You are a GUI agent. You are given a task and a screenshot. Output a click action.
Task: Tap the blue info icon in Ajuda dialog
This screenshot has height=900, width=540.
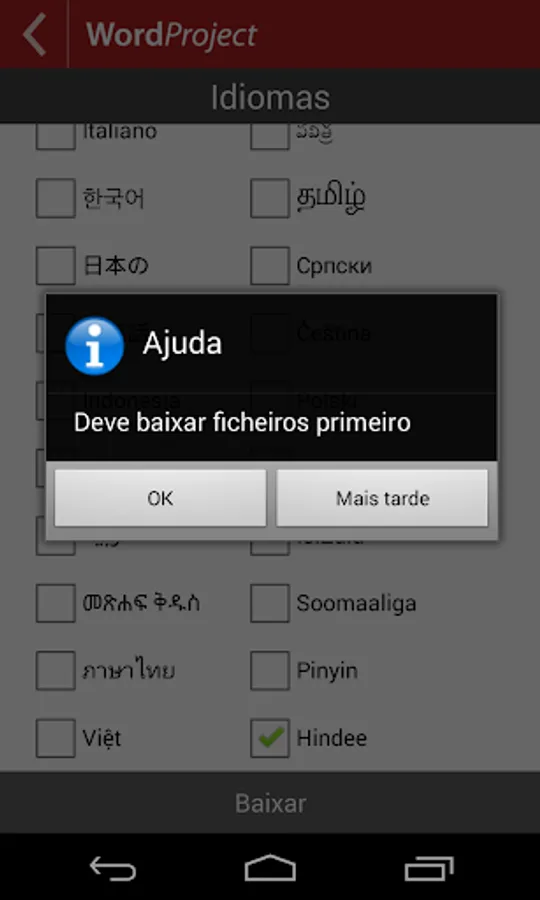point(95,346)
